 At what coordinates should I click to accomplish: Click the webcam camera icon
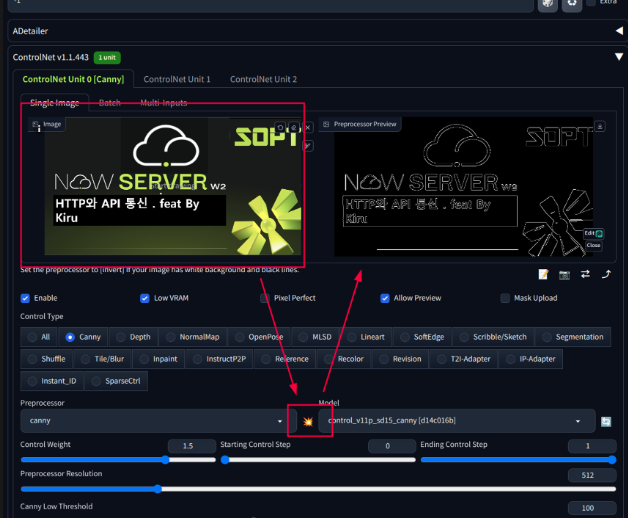564,274
